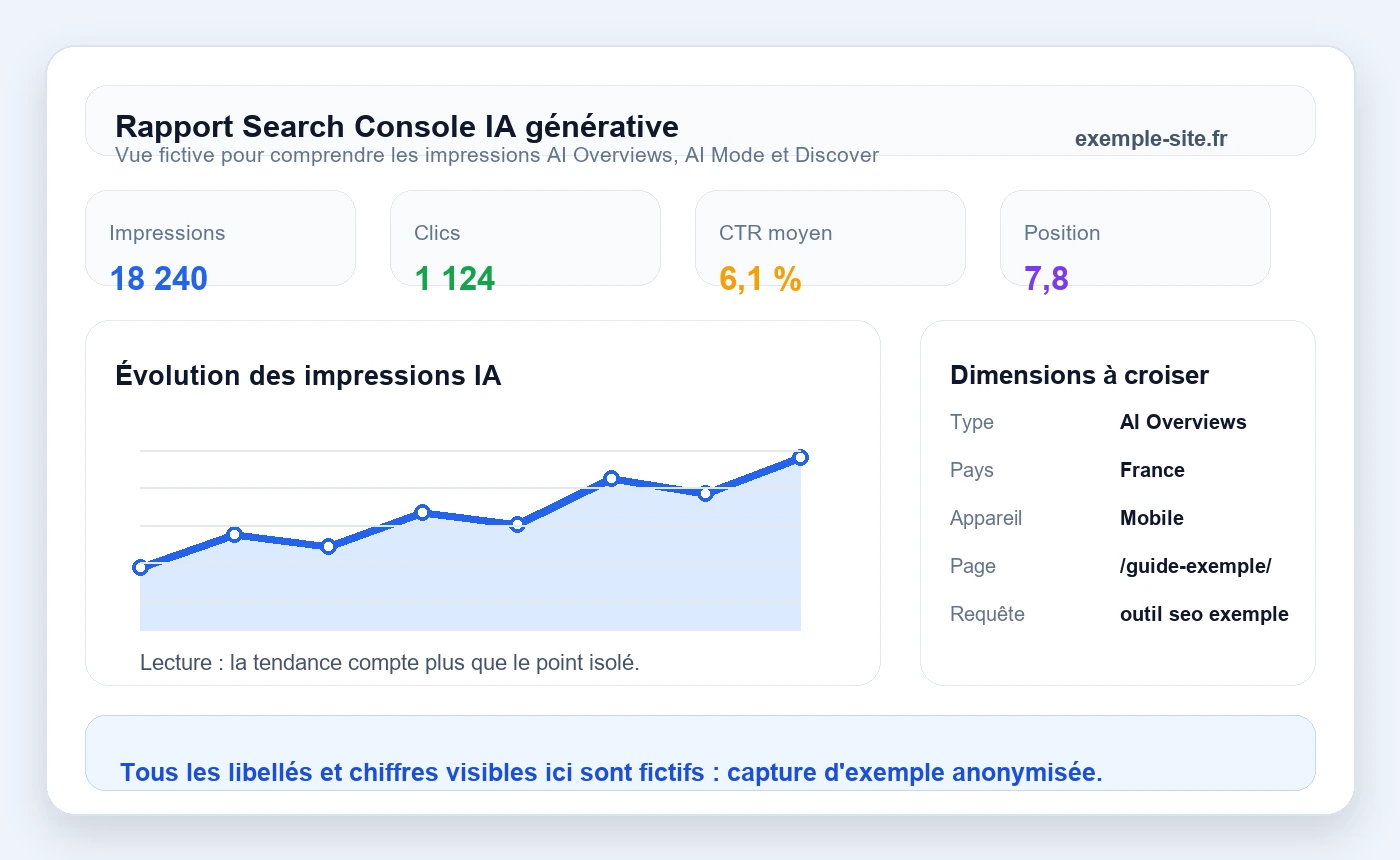Select the 18 240 impressions value
Image resolution: width=1400 pixels, height=860 pixels.
(159, 279)
